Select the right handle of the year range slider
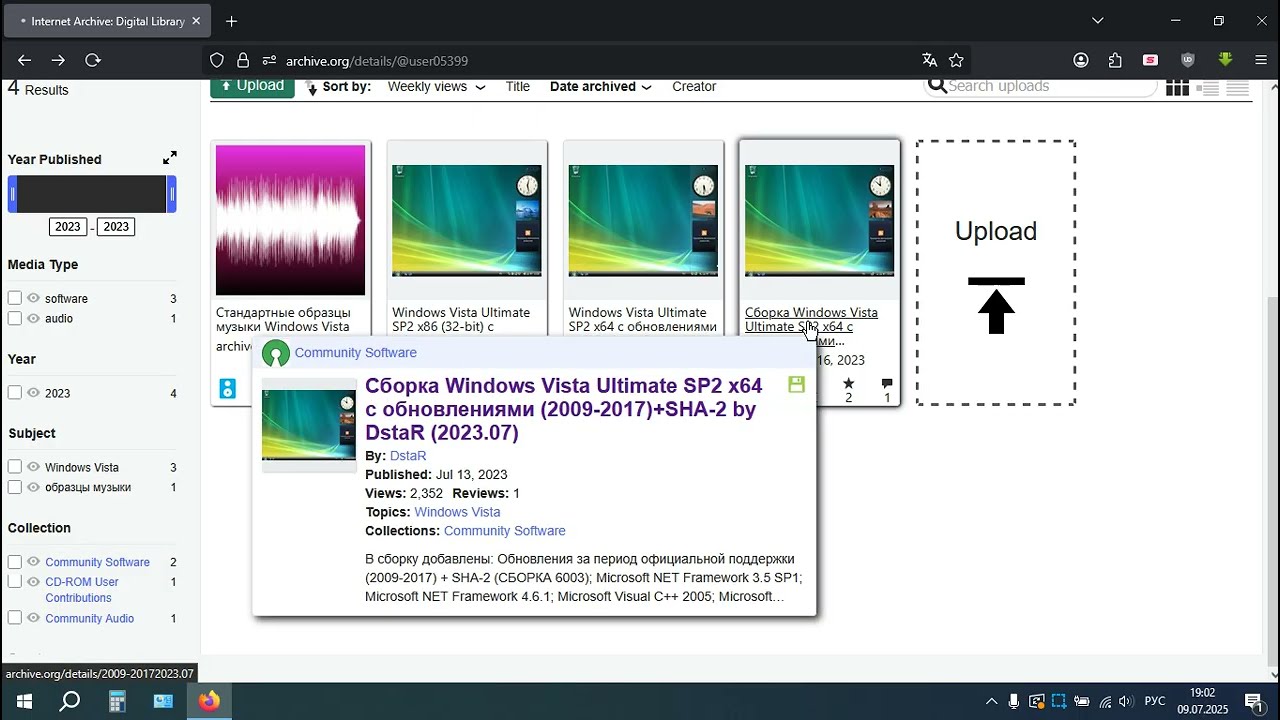Screen dimensions: 1280x720 coord(172,194)
